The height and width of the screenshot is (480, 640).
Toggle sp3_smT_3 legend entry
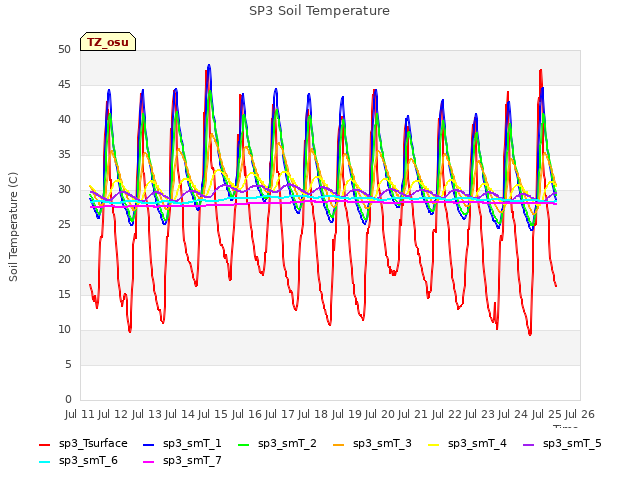[372, 444]
